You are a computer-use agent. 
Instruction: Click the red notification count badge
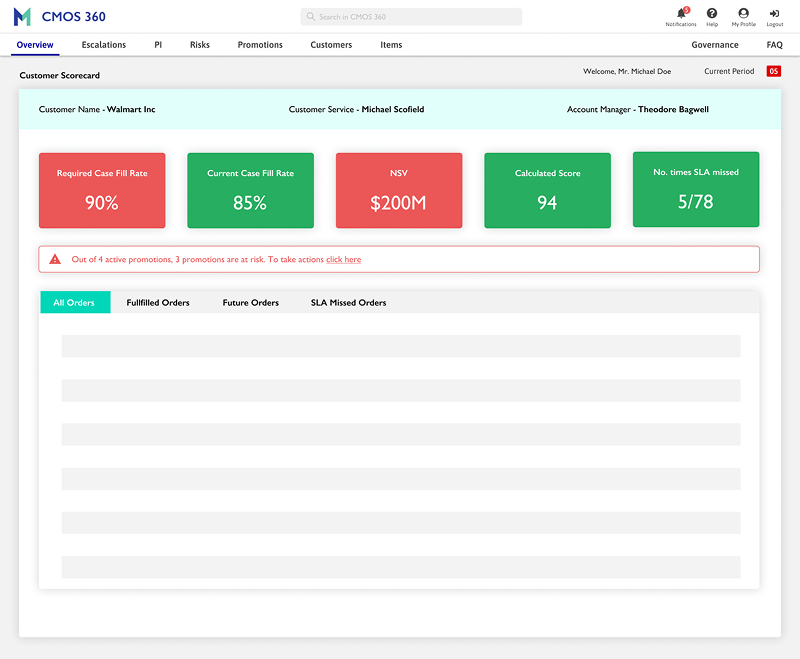tap(687, 10)
